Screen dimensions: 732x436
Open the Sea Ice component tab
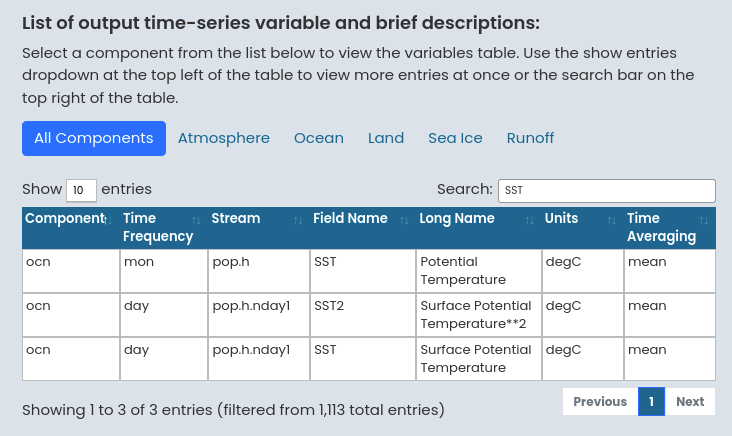coord(455,138)
